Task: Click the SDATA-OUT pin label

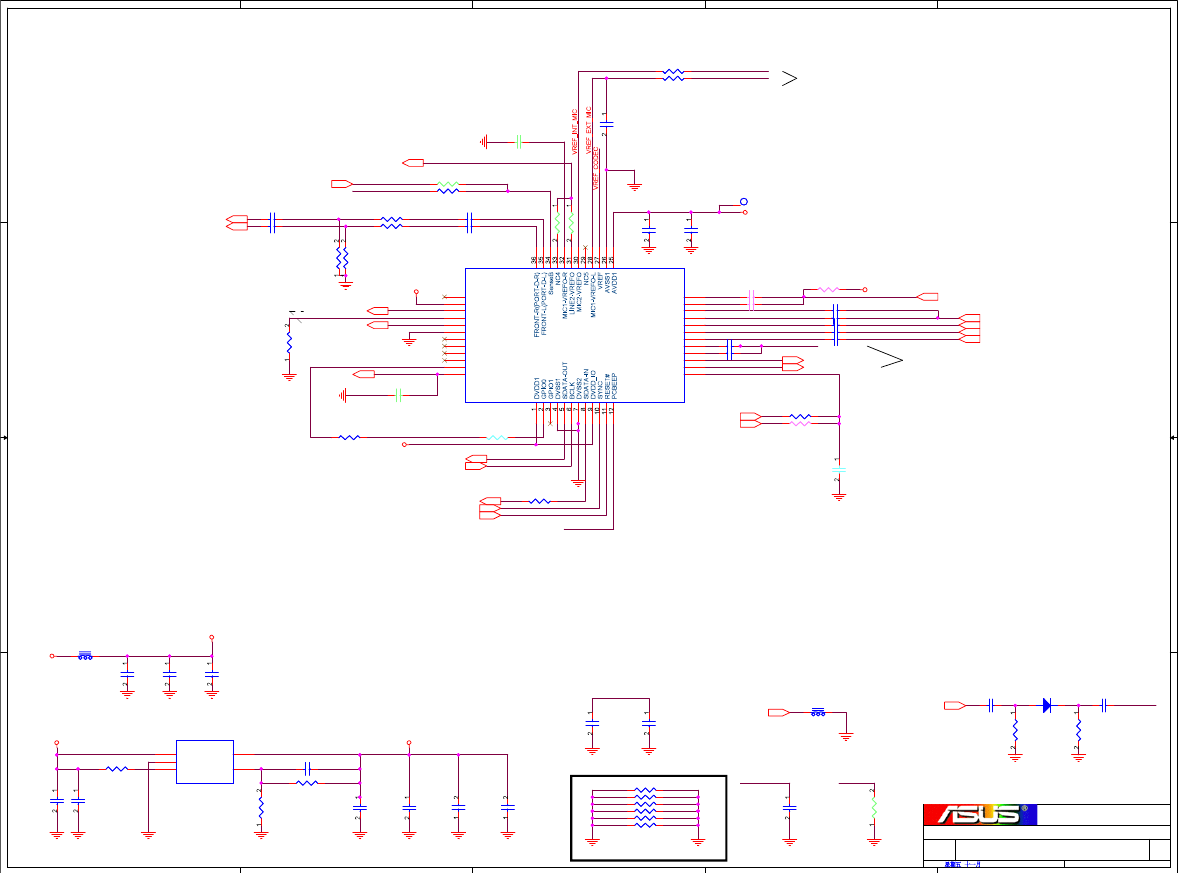Action: tap(565, 380)
